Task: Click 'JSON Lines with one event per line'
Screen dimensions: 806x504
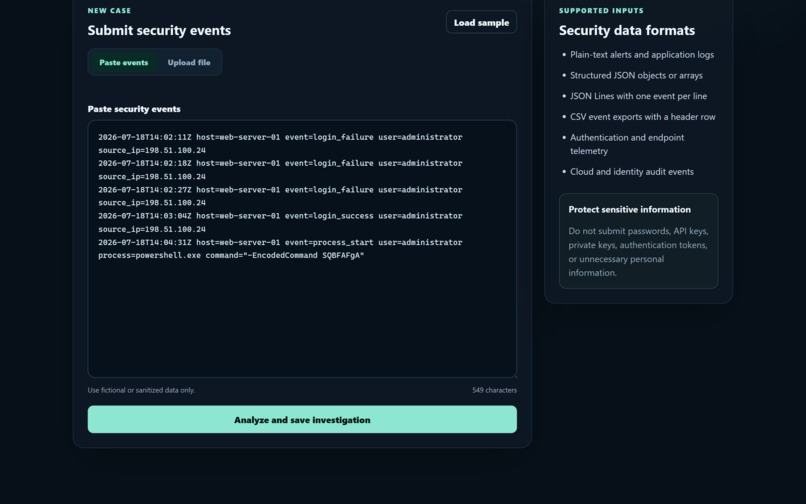Action: click(x=638, y=96)
